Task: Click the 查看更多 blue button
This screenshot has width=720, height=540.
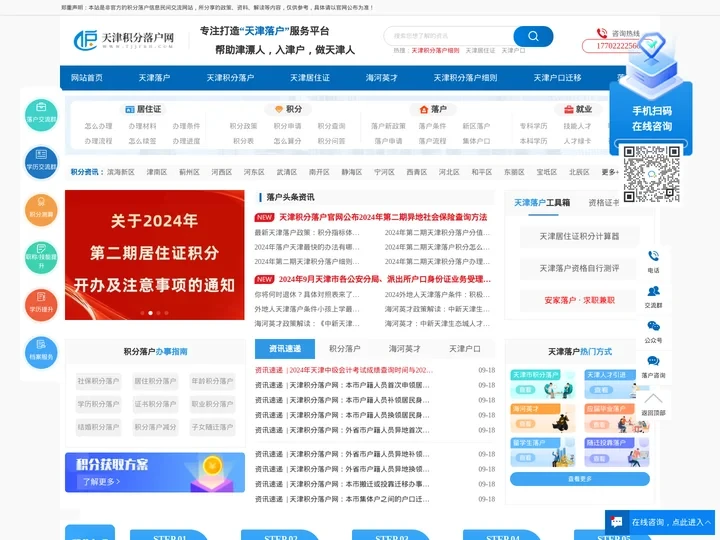Action: [579, 479]
